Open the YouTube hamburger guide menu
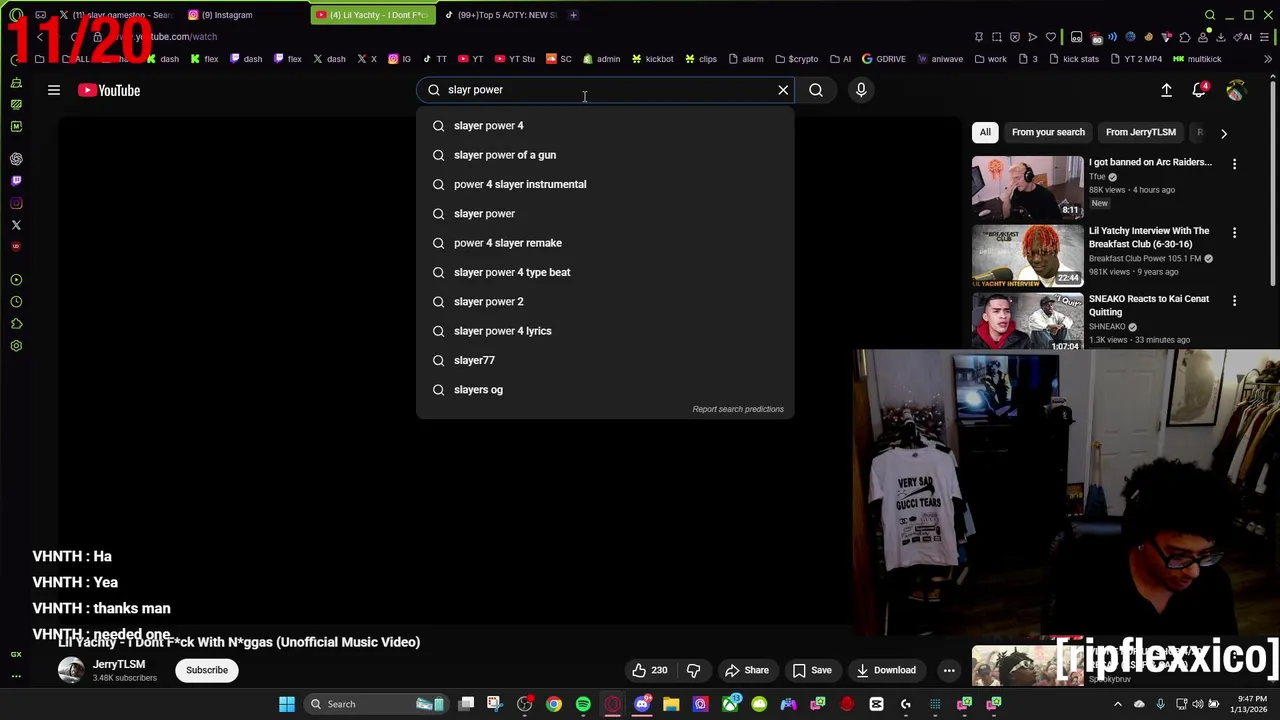The width and height of the screenshot is (1280, 720). tap(54, 90)
